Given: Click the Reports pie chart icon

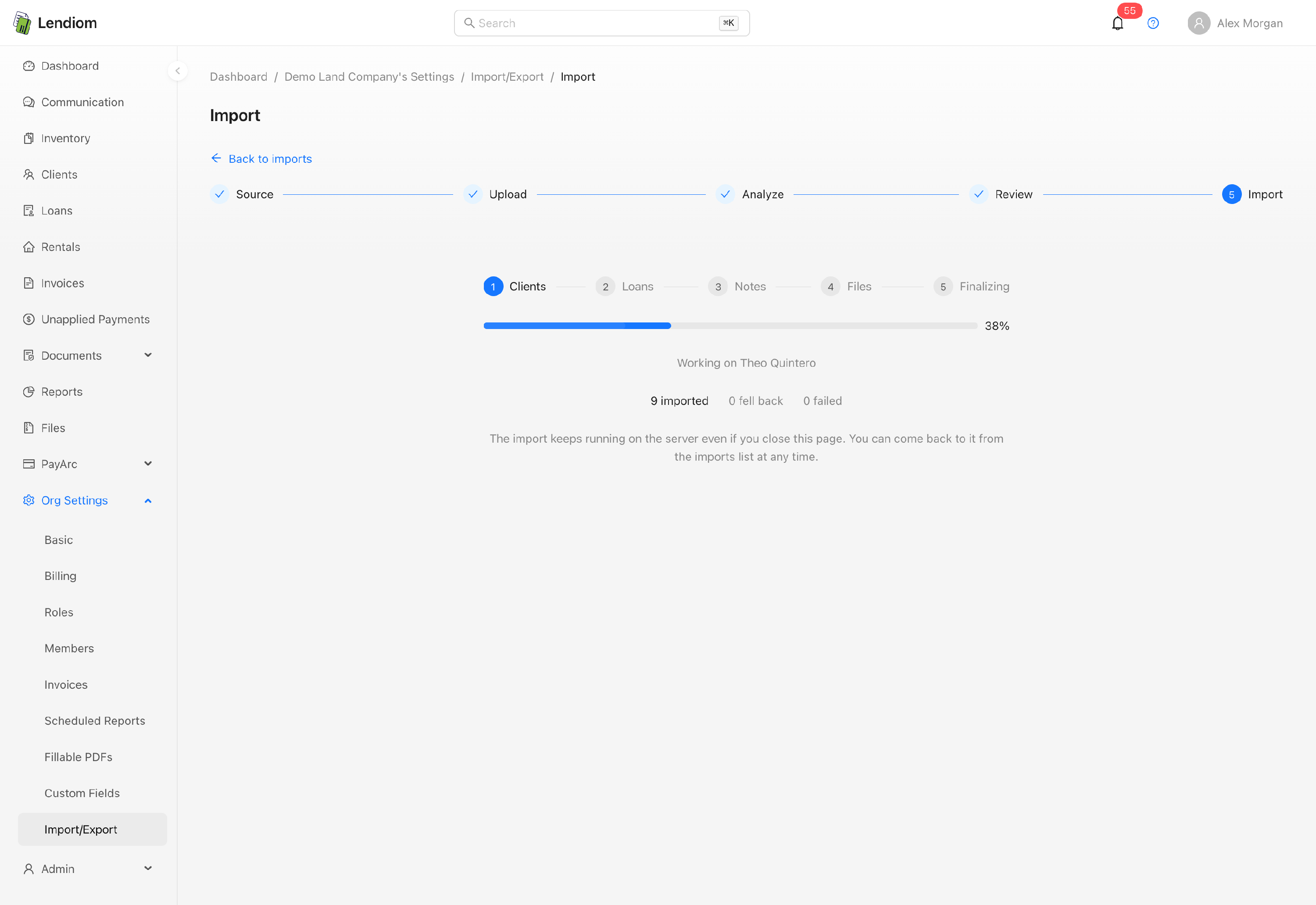Looking at the screenshot, I should pyautogui.click(x=29, y=392).
